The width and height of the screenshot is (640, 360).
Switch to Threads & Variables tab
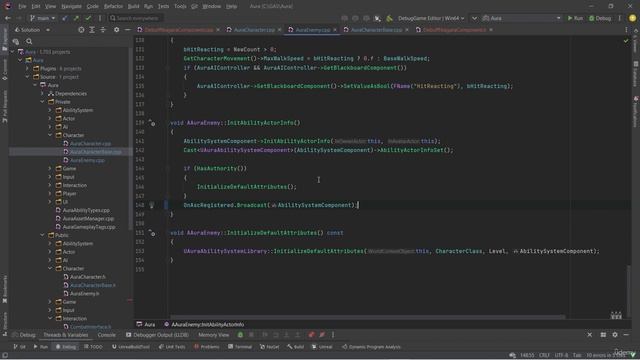pos(66,335)
